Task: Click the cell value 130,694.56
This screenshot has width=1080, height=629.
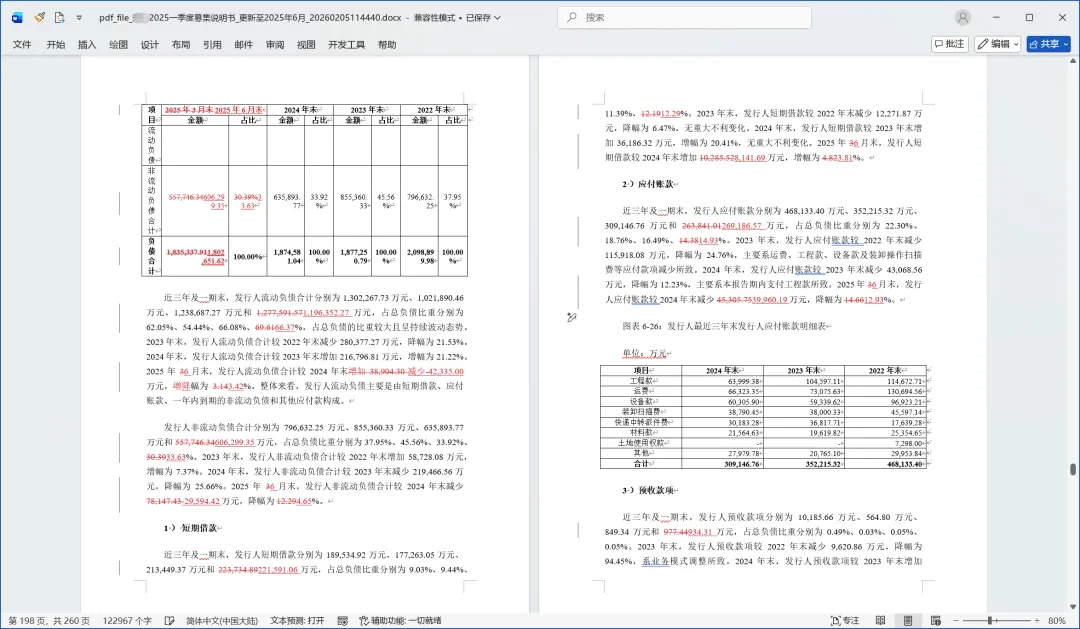Action: [904, 391]
